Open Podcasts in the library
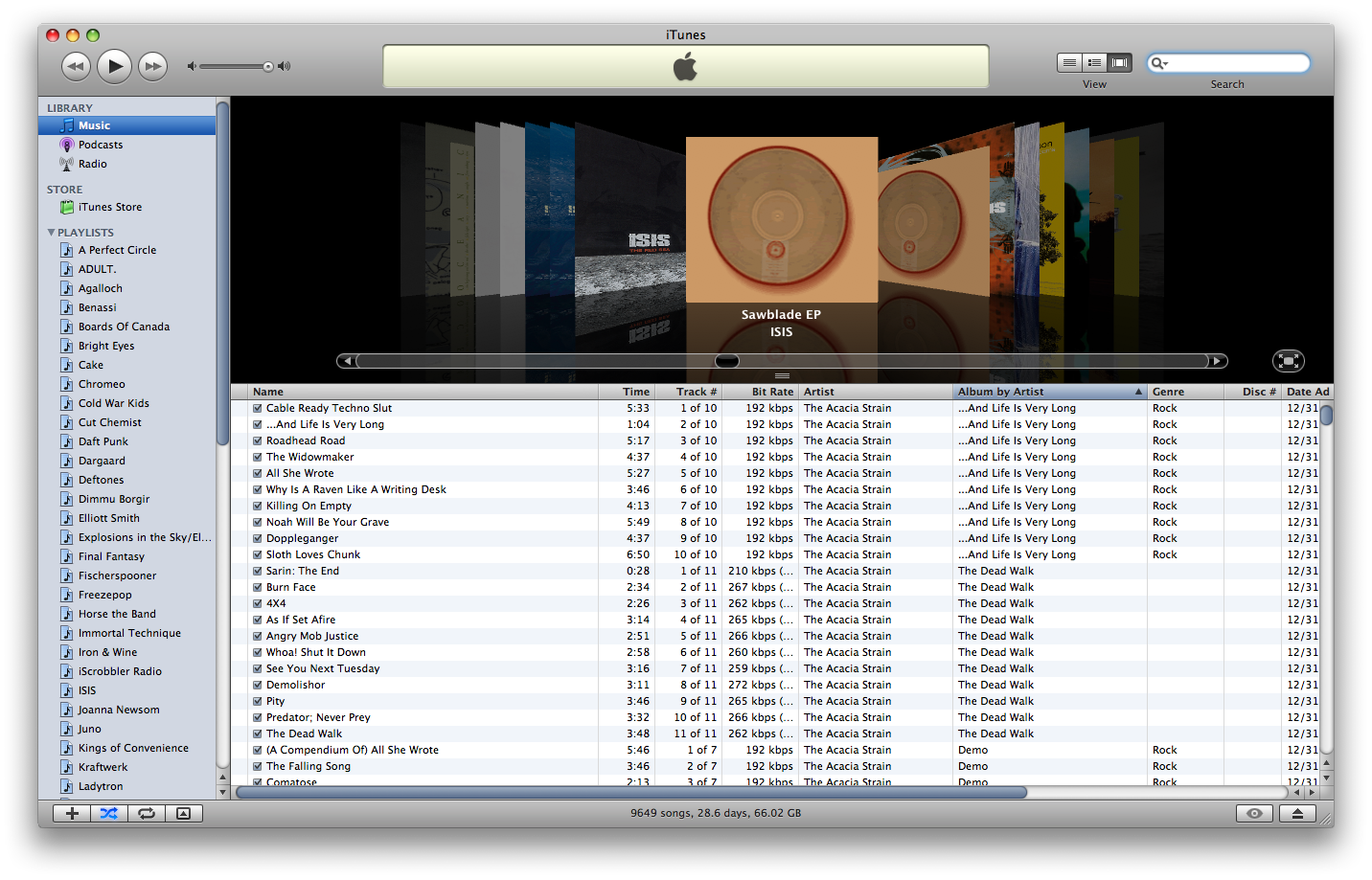Screen dimensions: 1372x880 (x=126, y=145)
